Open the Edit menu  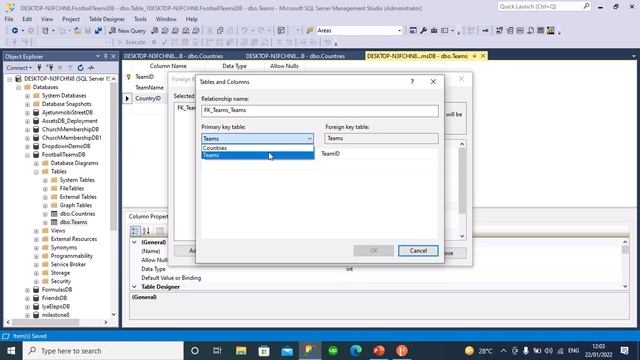tap(27, 19)
